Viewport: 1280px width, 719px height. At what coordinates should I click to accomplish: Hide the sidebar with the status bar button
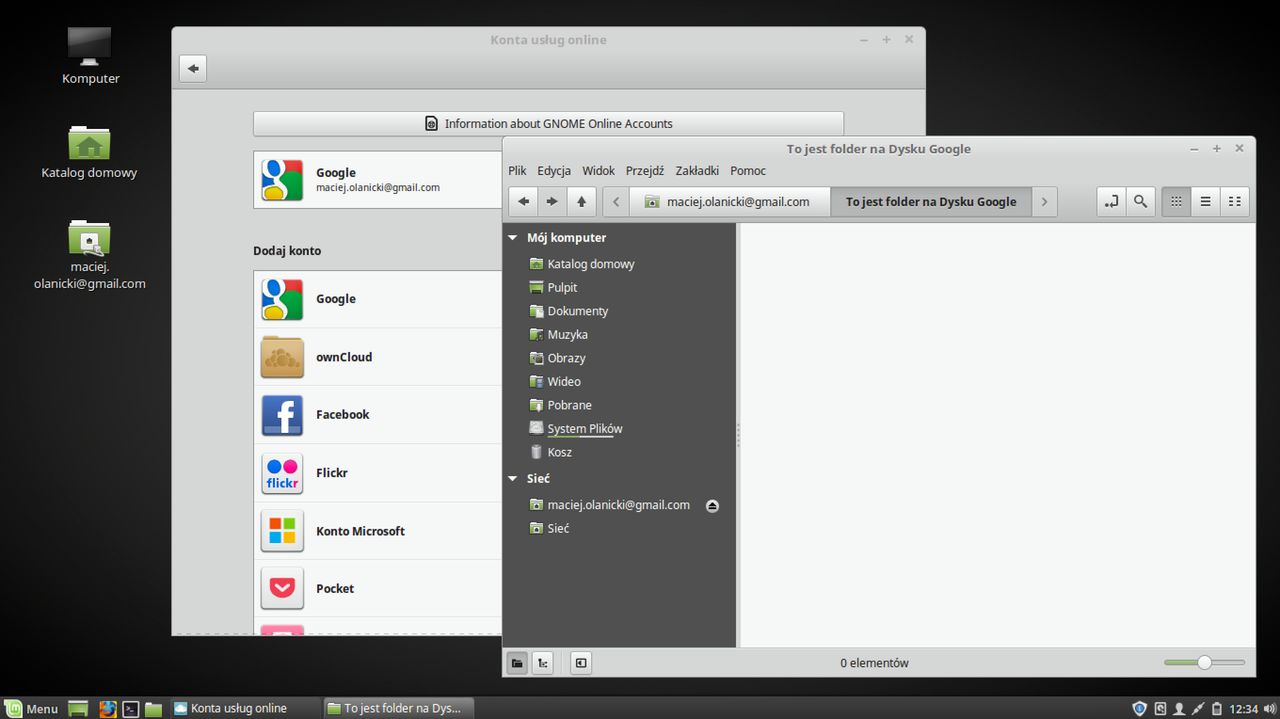(x=581, y=662)
